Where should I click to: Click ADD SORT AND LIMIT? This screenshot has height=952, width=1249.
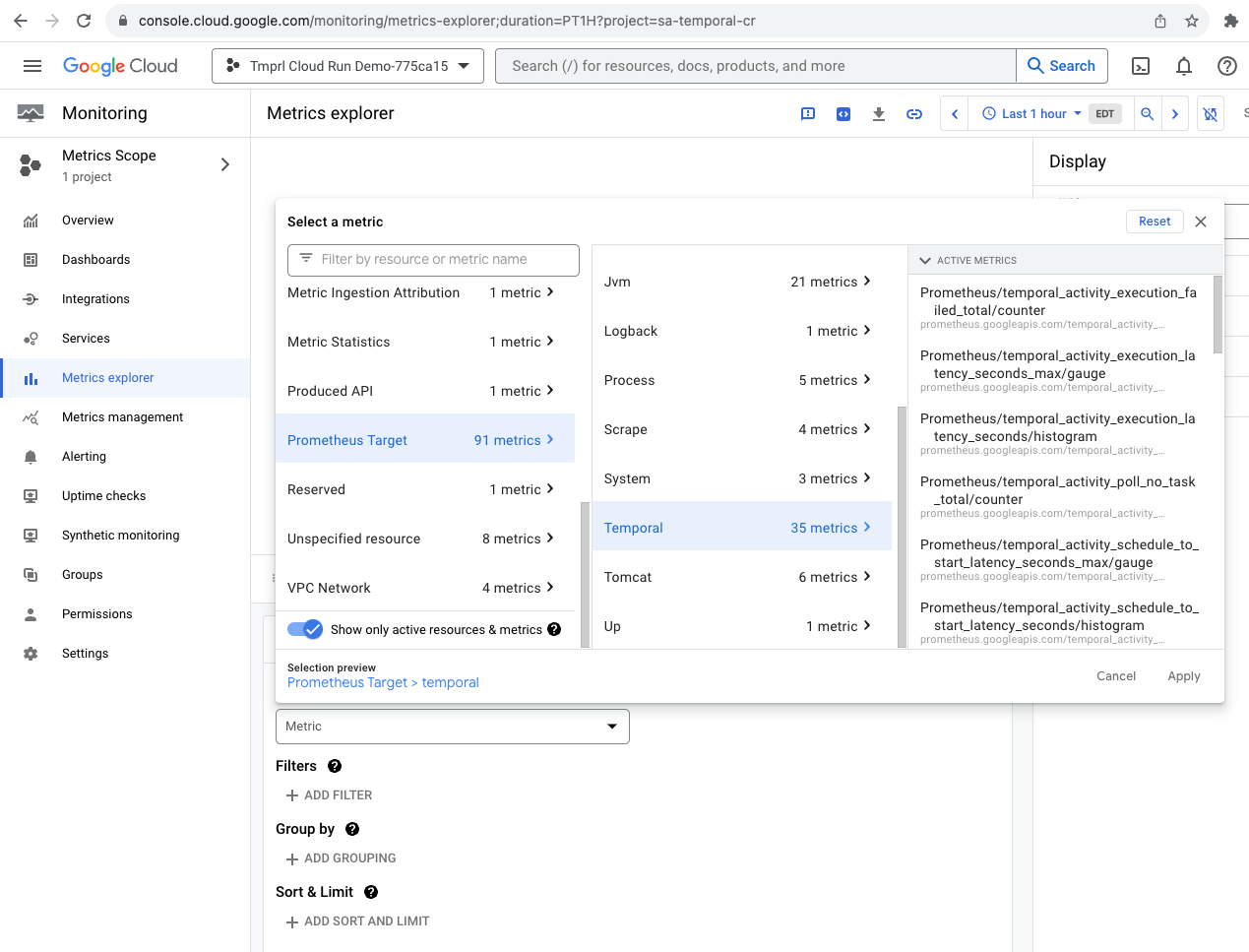pos(357,921)
